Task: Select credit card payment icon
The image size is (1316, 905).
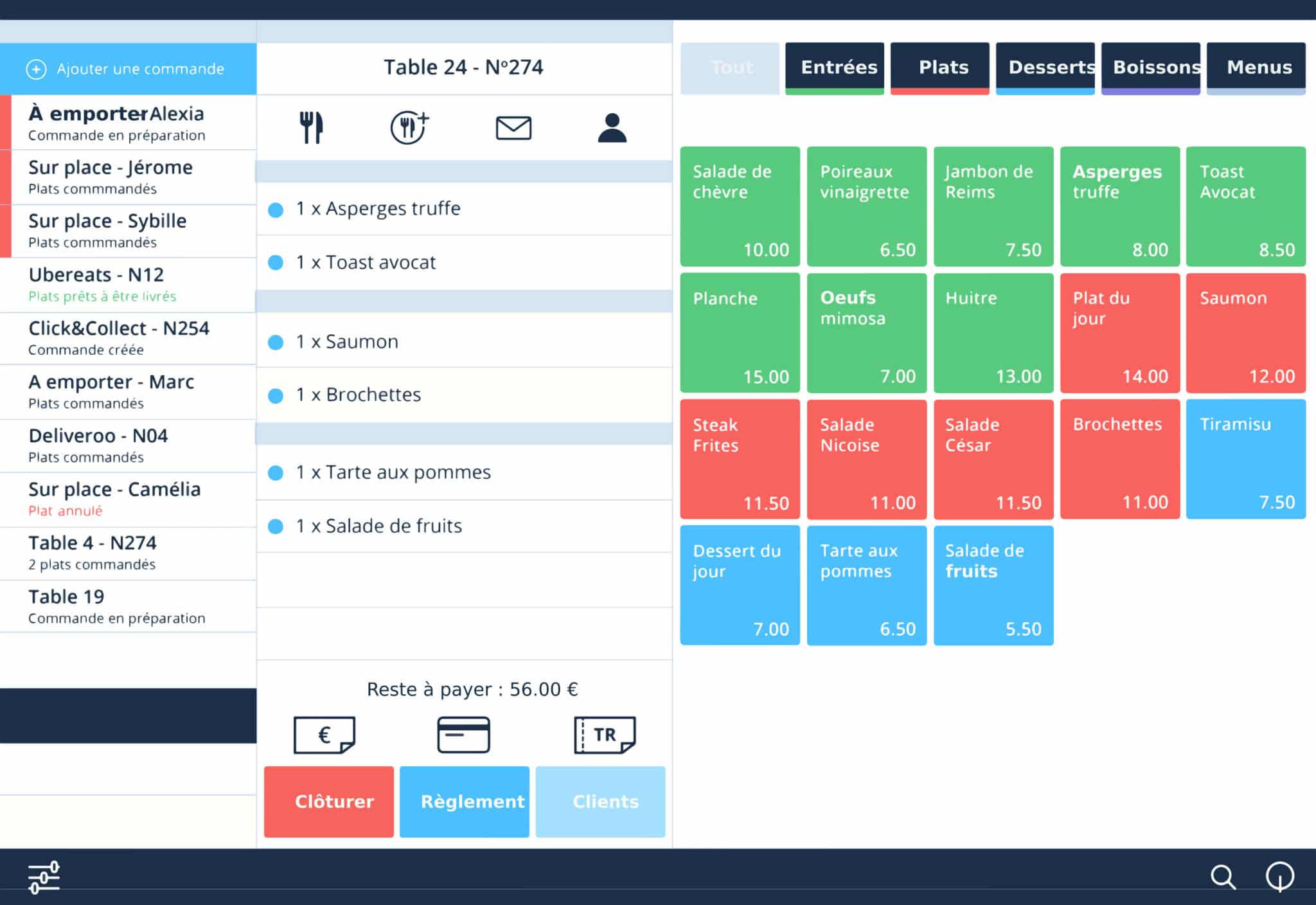Action: tap(463, 735)
